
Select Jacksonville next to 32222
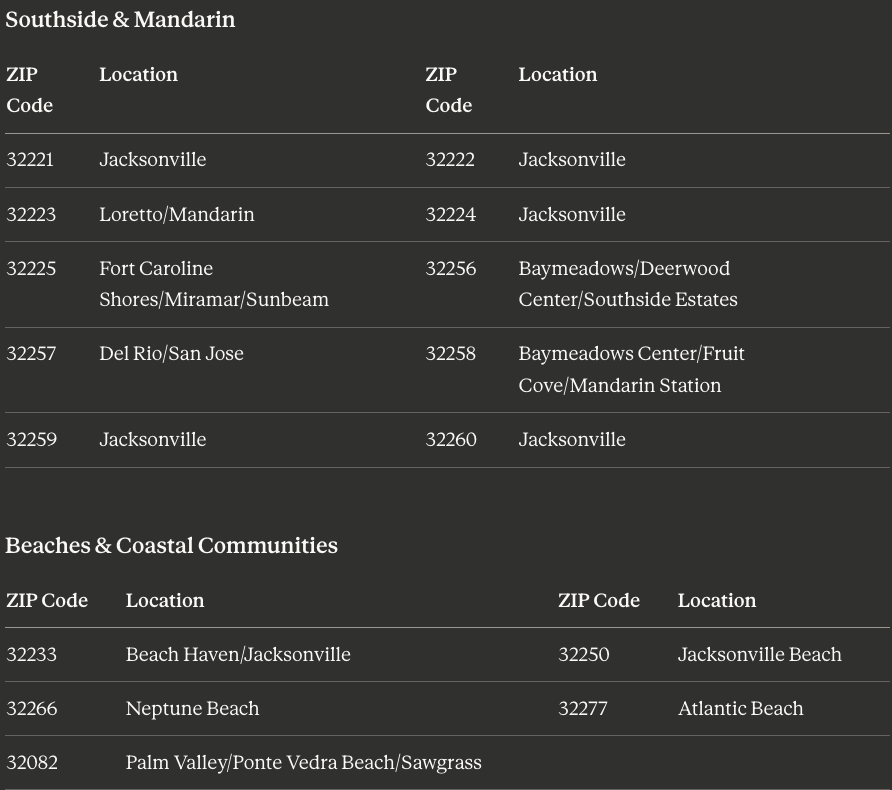[x=572, y=160]
